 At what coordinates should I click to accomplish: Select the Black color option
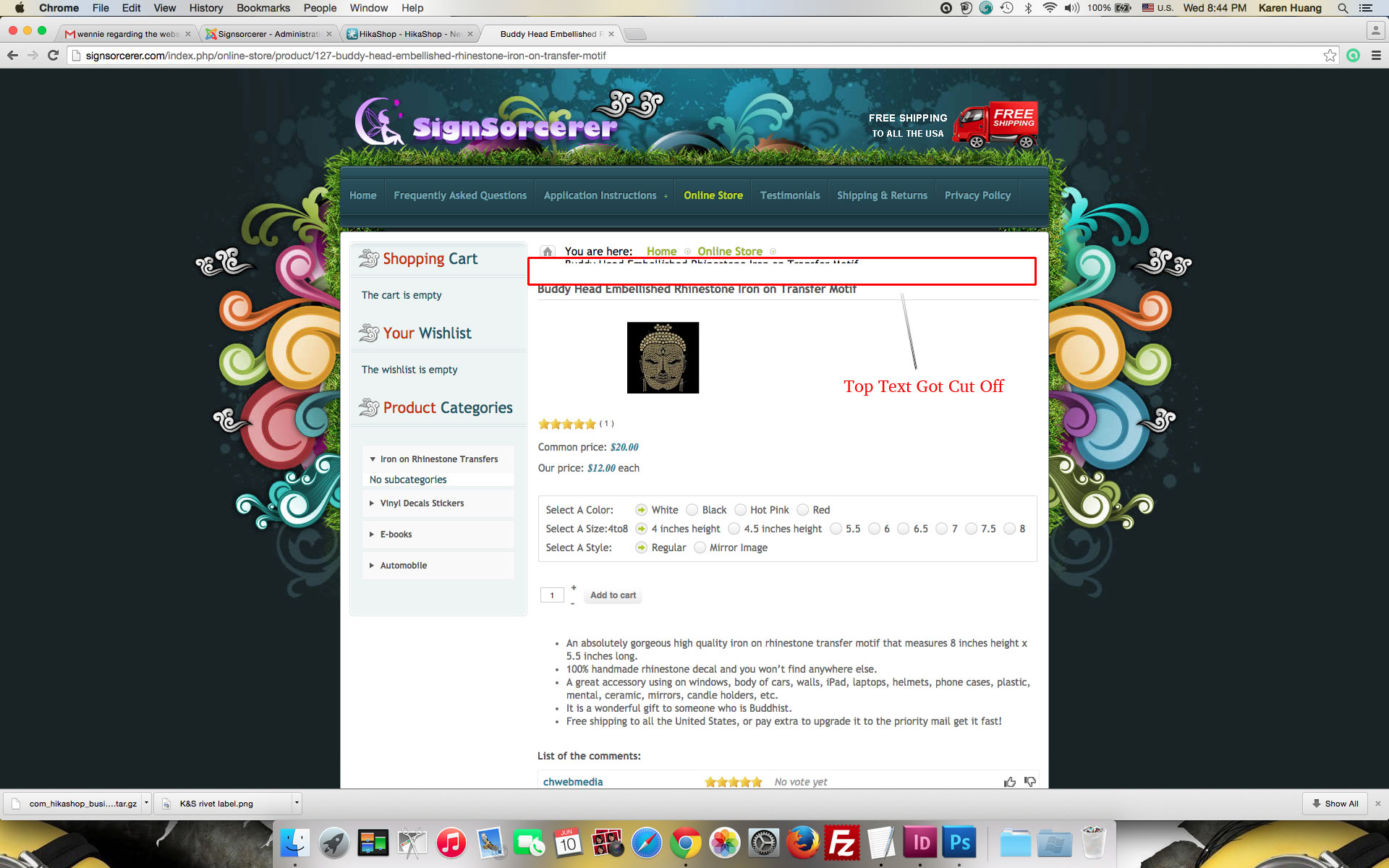[x=692, y=510]
